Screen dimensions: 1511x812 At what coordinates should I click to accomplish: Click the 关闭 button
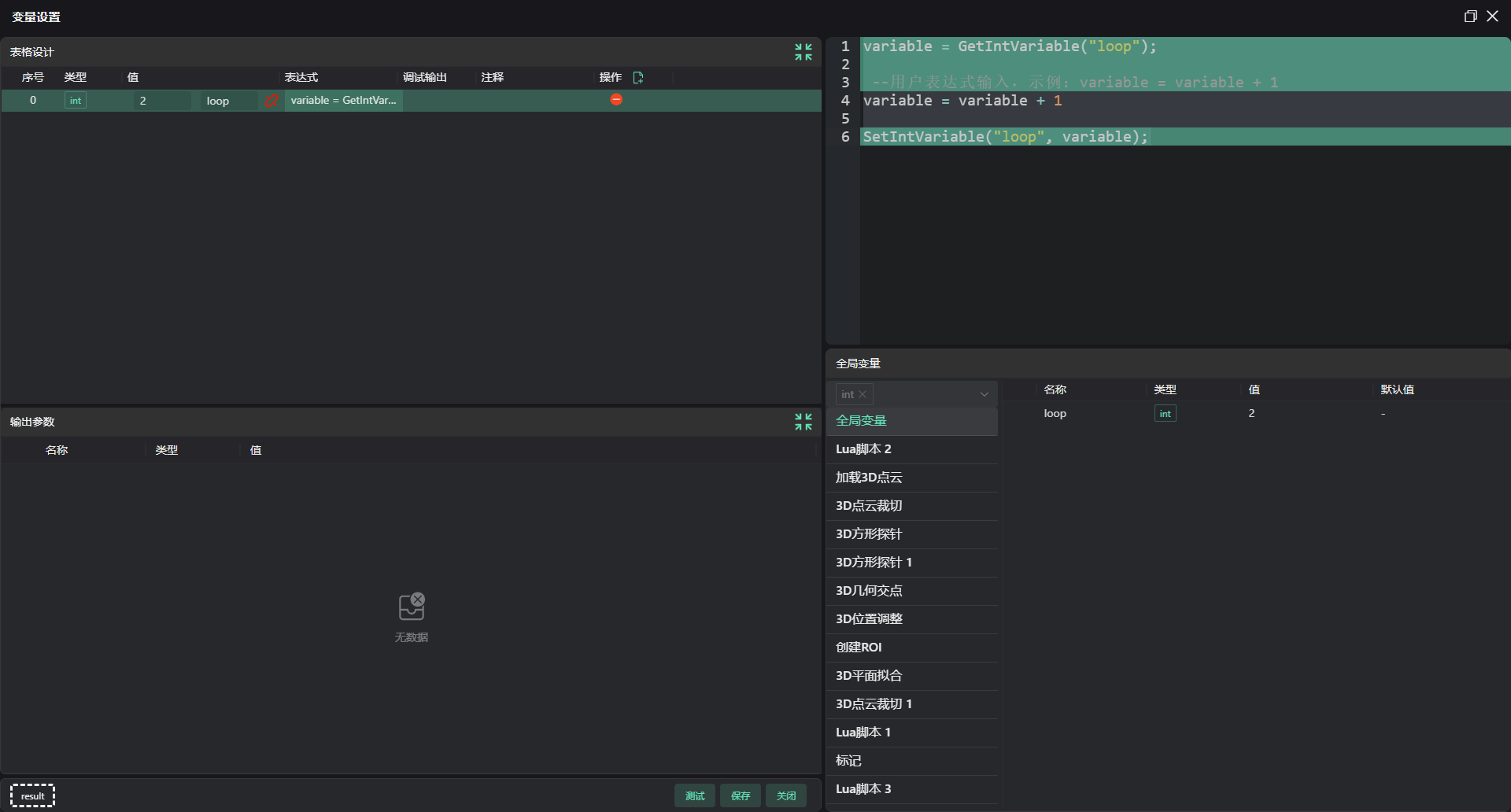point(786,795)
